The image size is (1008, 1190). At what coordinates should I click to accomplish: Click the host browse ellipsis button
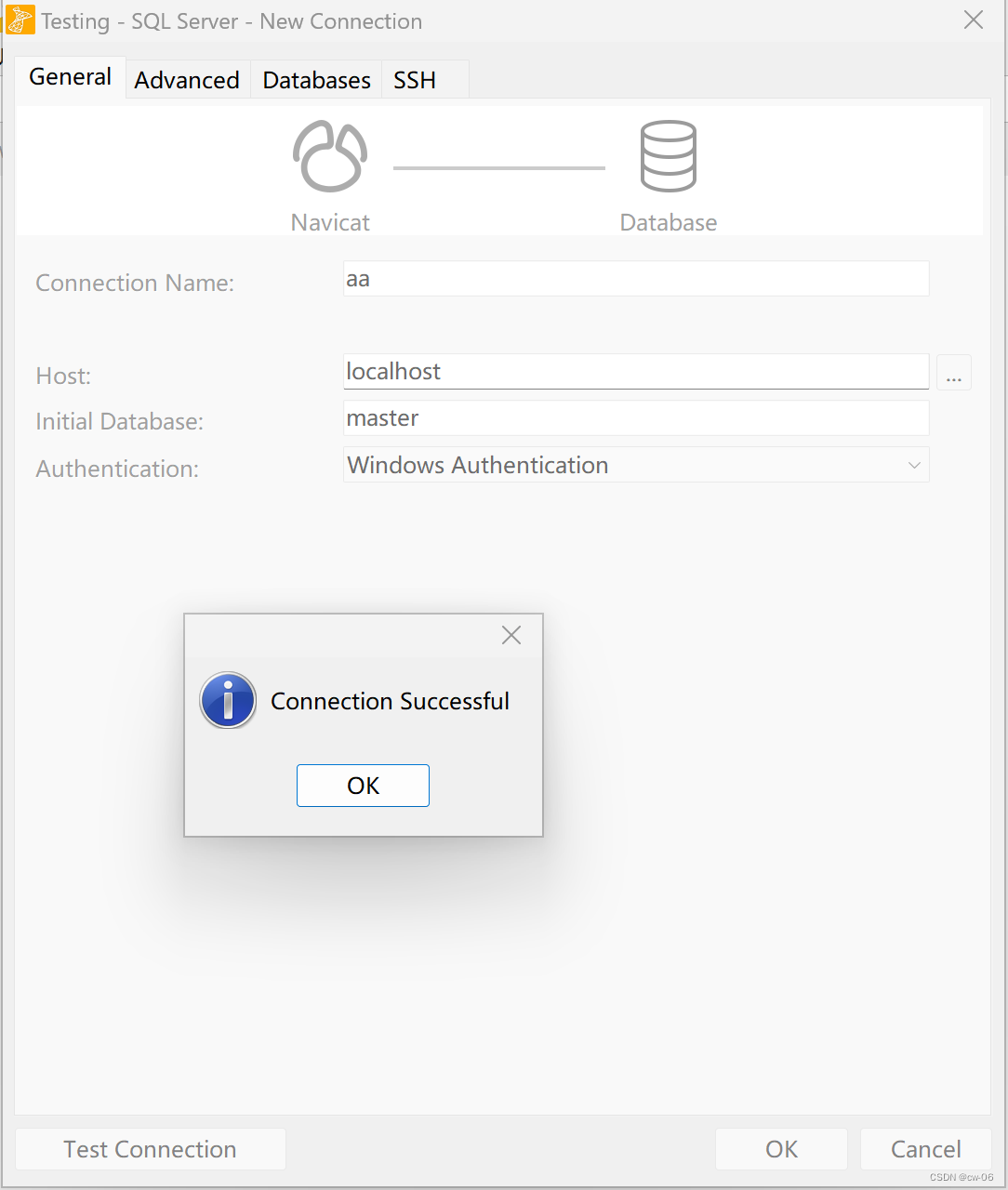point(954,373)
